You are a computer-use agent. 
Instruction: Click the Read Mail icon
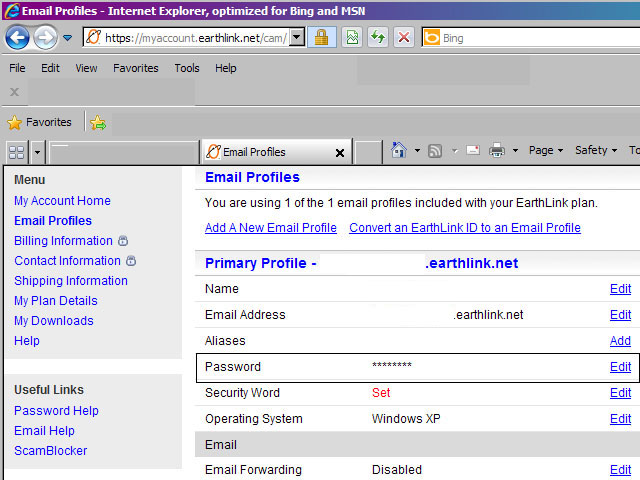(473, 150)
